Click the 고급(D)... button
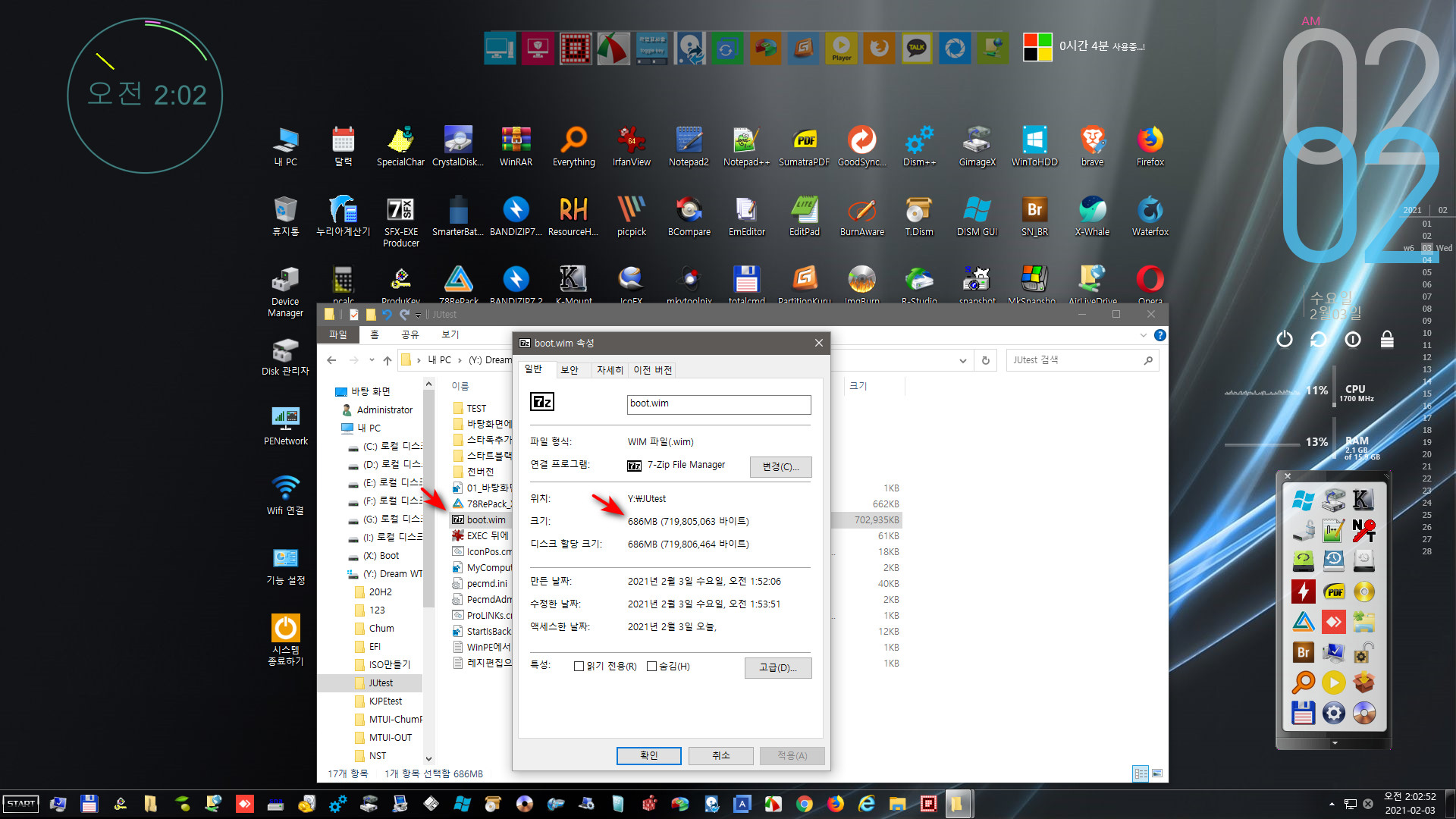1456x819 pixels. click(x=778, y=667)
